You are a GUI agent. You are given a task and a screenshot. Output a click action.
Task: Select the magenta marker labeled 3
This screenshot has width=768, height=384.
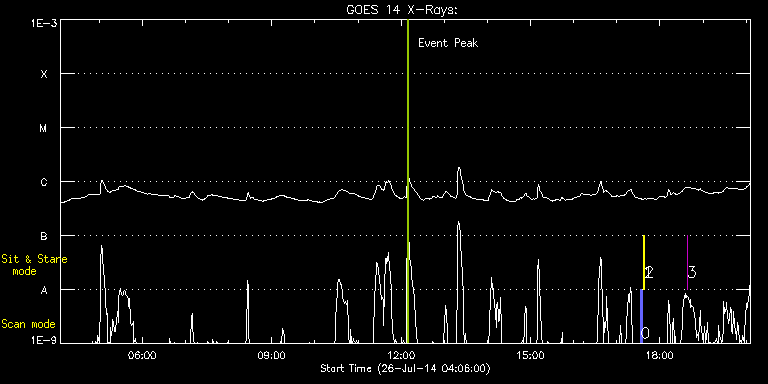pos(687,263)
